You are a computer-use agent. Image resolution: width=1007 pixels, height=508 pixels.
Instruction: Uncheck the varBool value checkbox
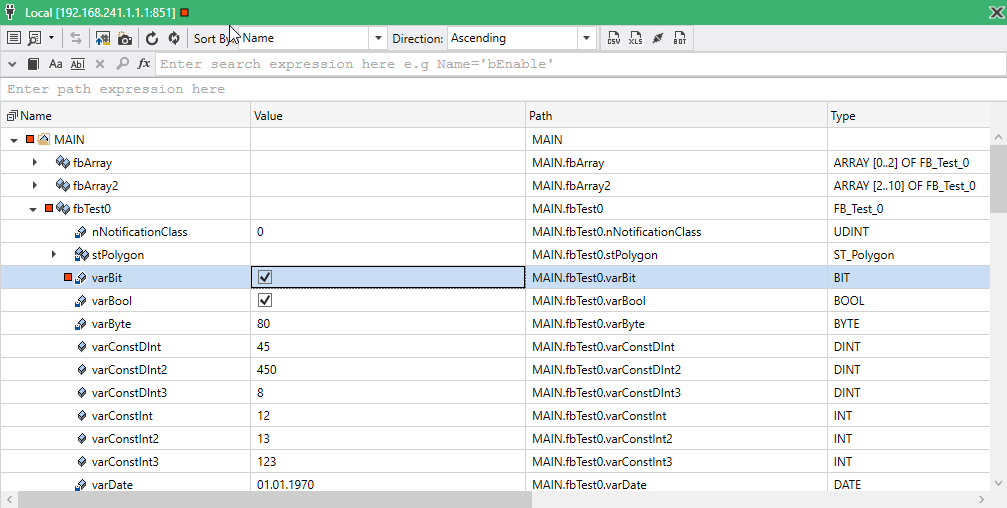click(265, 300)
